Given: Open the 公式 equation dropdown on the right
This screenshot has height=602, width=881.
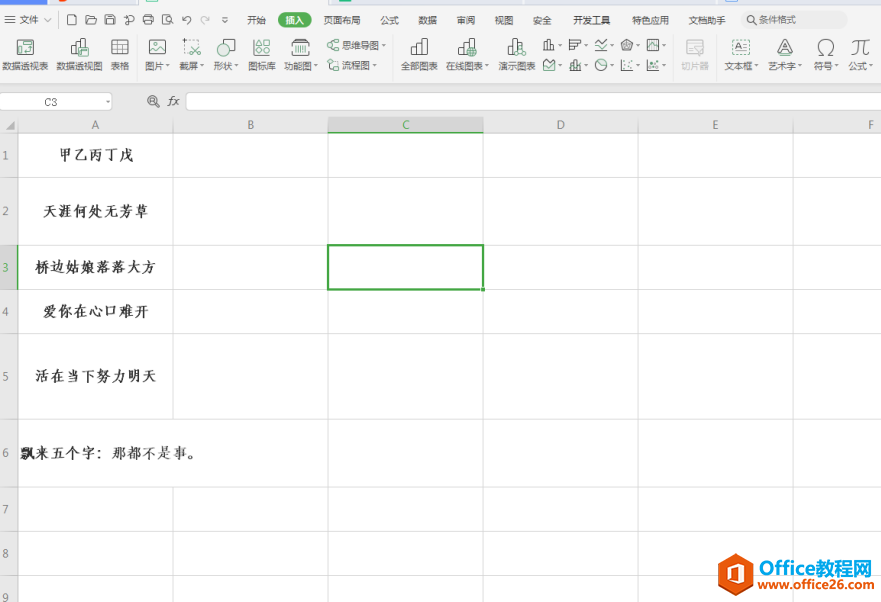Looking at the screenshot, I should coord(860,55).
